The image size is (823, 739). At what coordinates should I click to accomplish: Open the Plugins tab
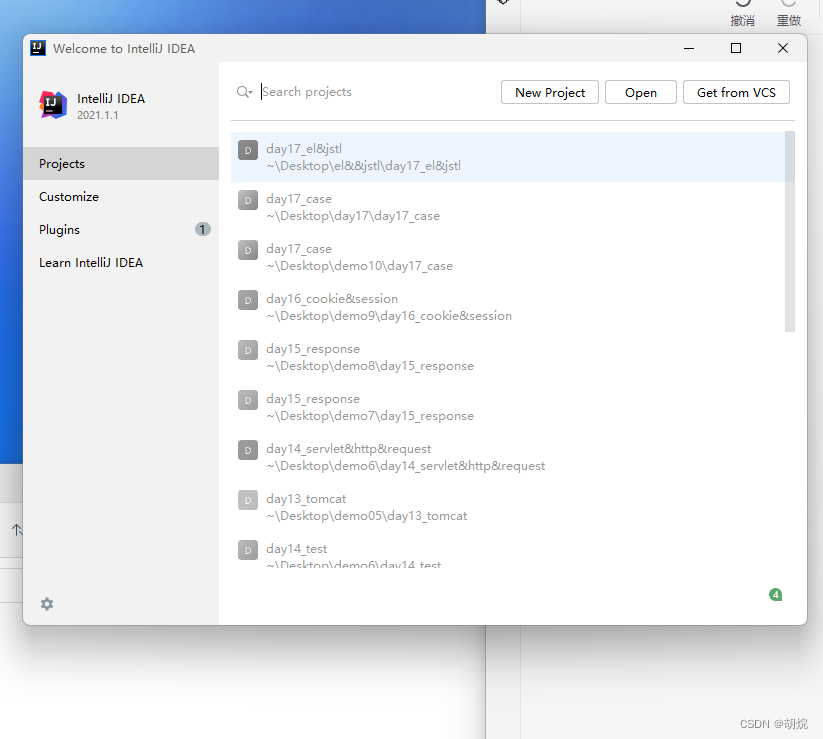click(121, 230)
